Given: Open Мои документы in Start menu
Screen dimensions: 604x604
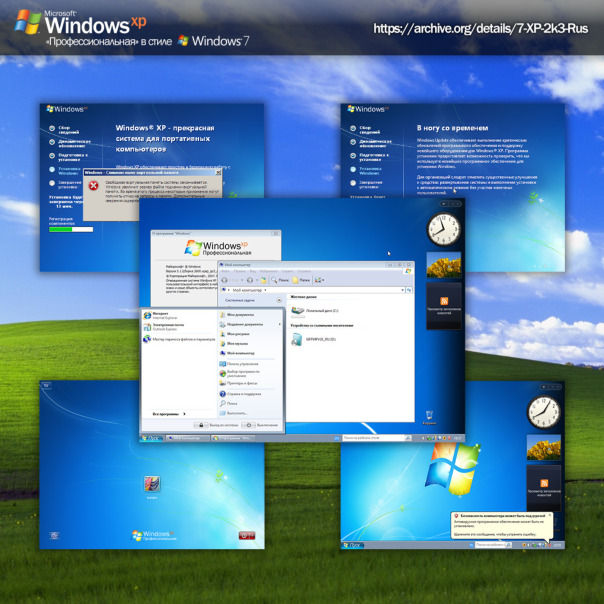Looking at the screenshot, I should point(237,315).
